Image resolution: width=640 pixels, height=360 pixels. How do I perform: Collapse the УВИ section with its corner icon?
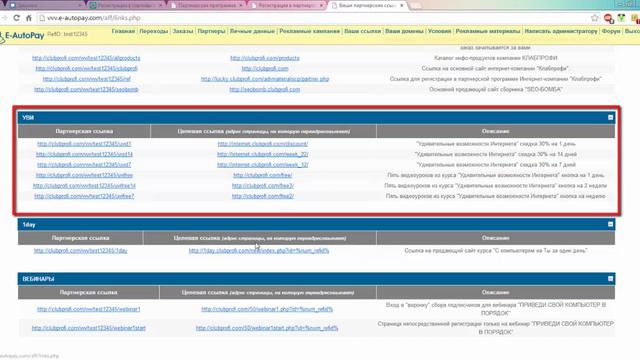(610, 118)
